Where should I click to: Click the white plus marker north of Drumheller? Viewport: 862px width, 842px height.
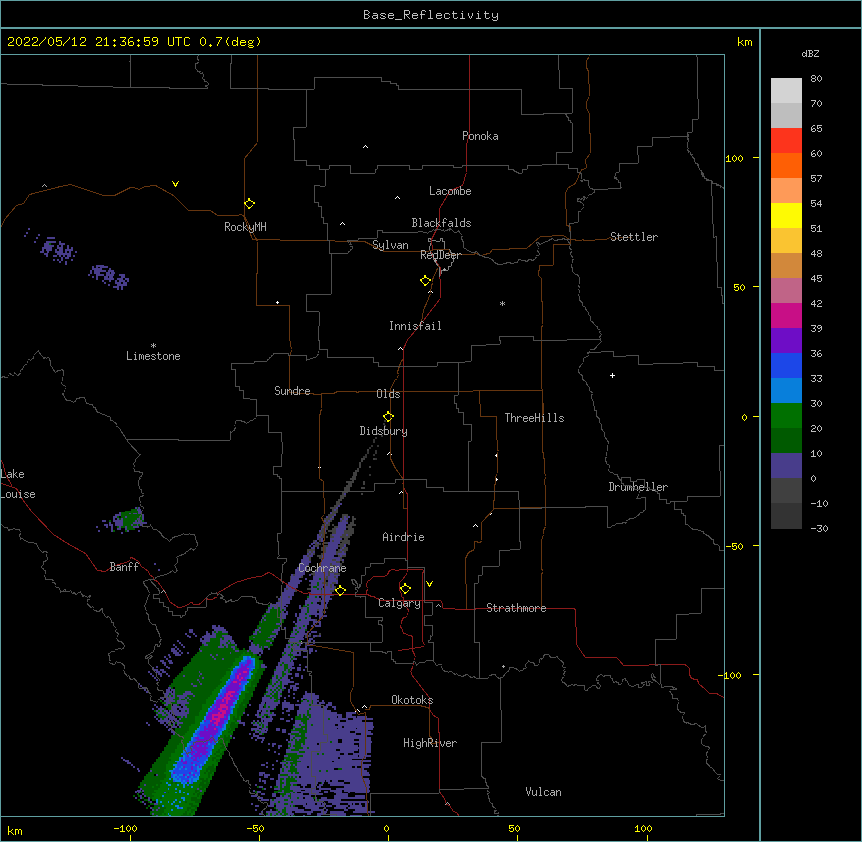pos(612,375)
